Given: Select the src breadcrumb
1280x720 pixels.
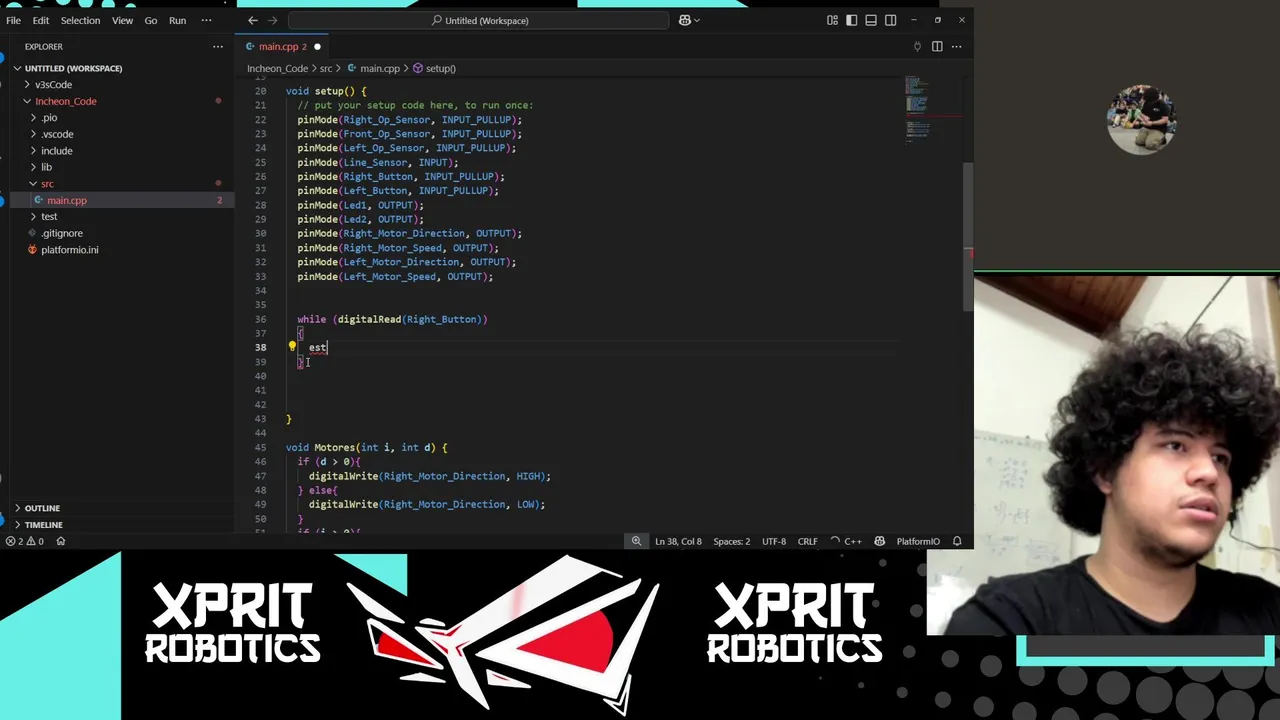Looking at the screenshot, I should click(x=325, y=68).
